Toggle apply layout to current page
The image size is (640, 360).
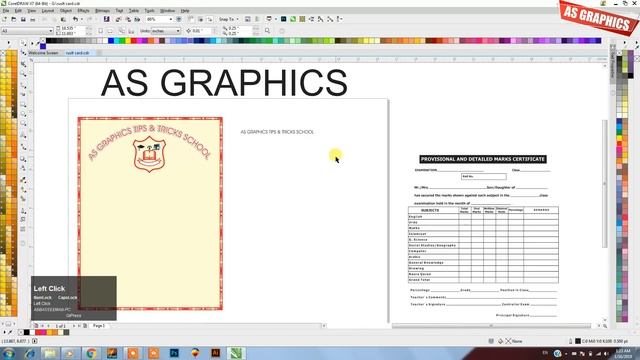tap(131, 31)
